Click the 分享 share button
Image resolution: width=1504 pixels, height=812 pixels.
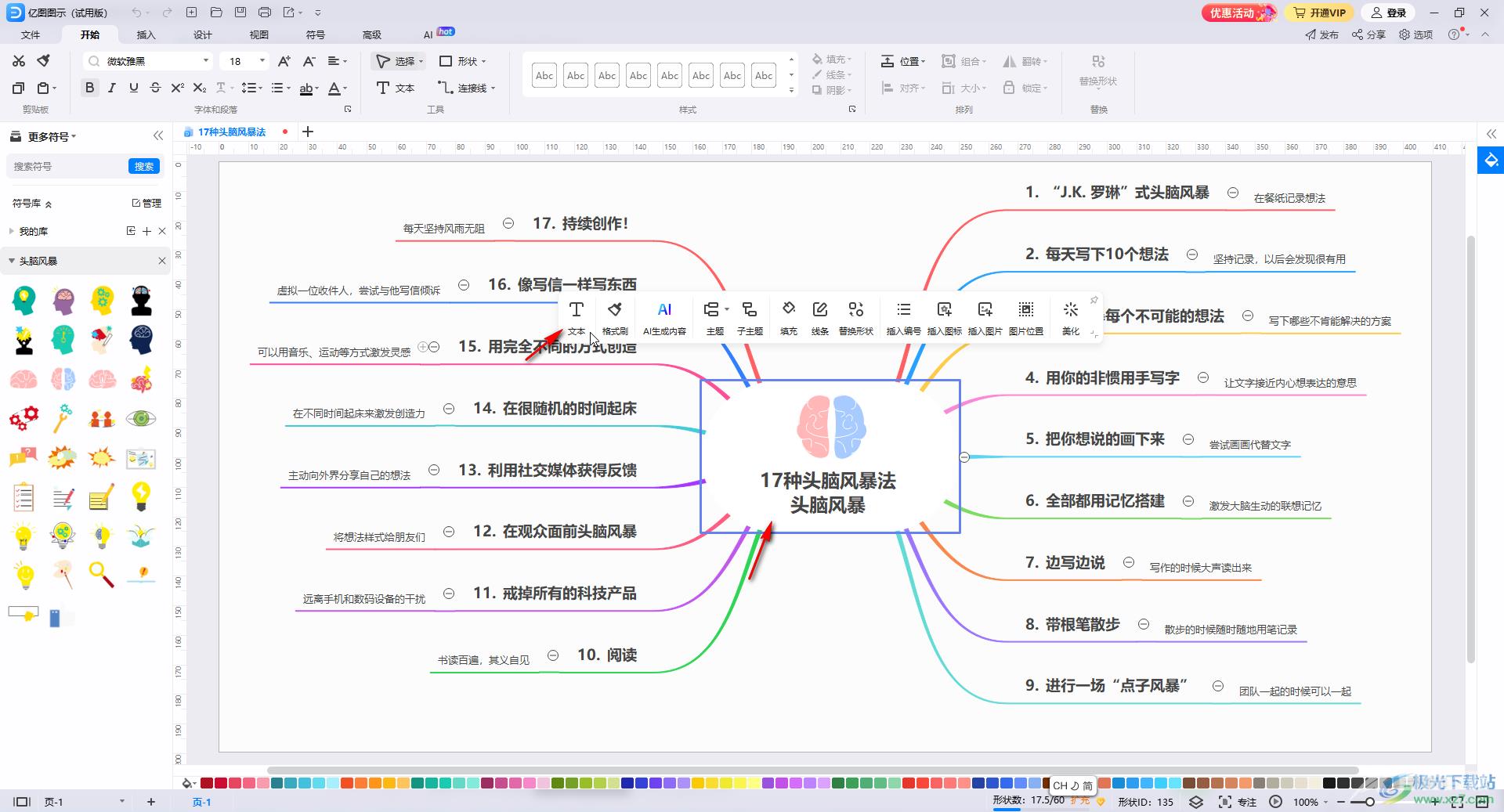pos(1368,34)
